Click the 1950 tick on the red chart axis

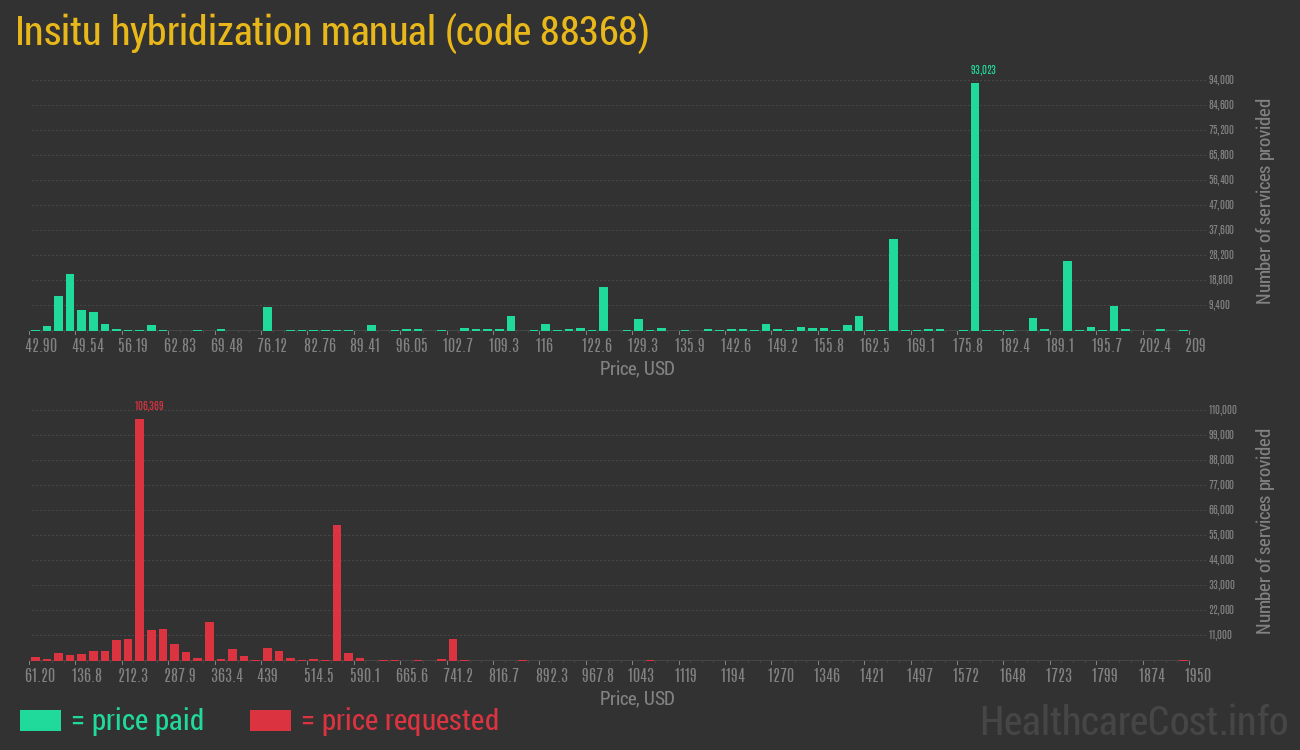(1197, 676)
